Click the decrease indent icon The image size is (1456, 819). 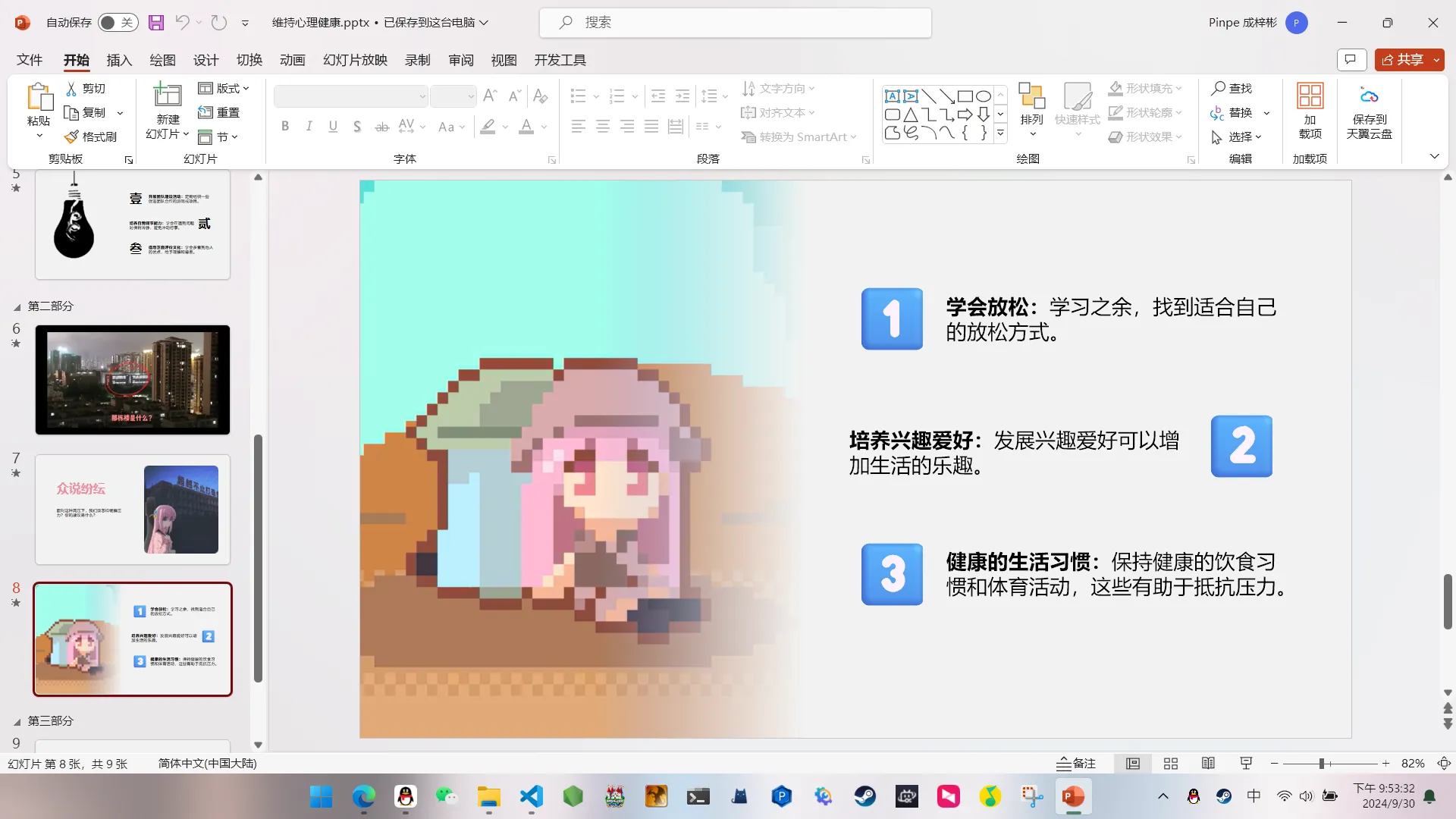click(x=658, y=96)
